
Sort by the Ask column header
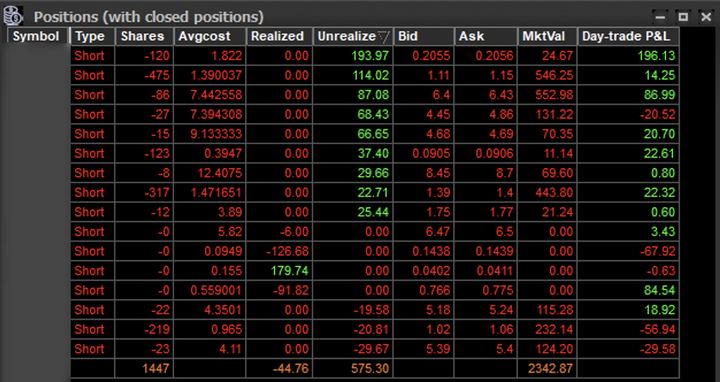coord(485,36)
